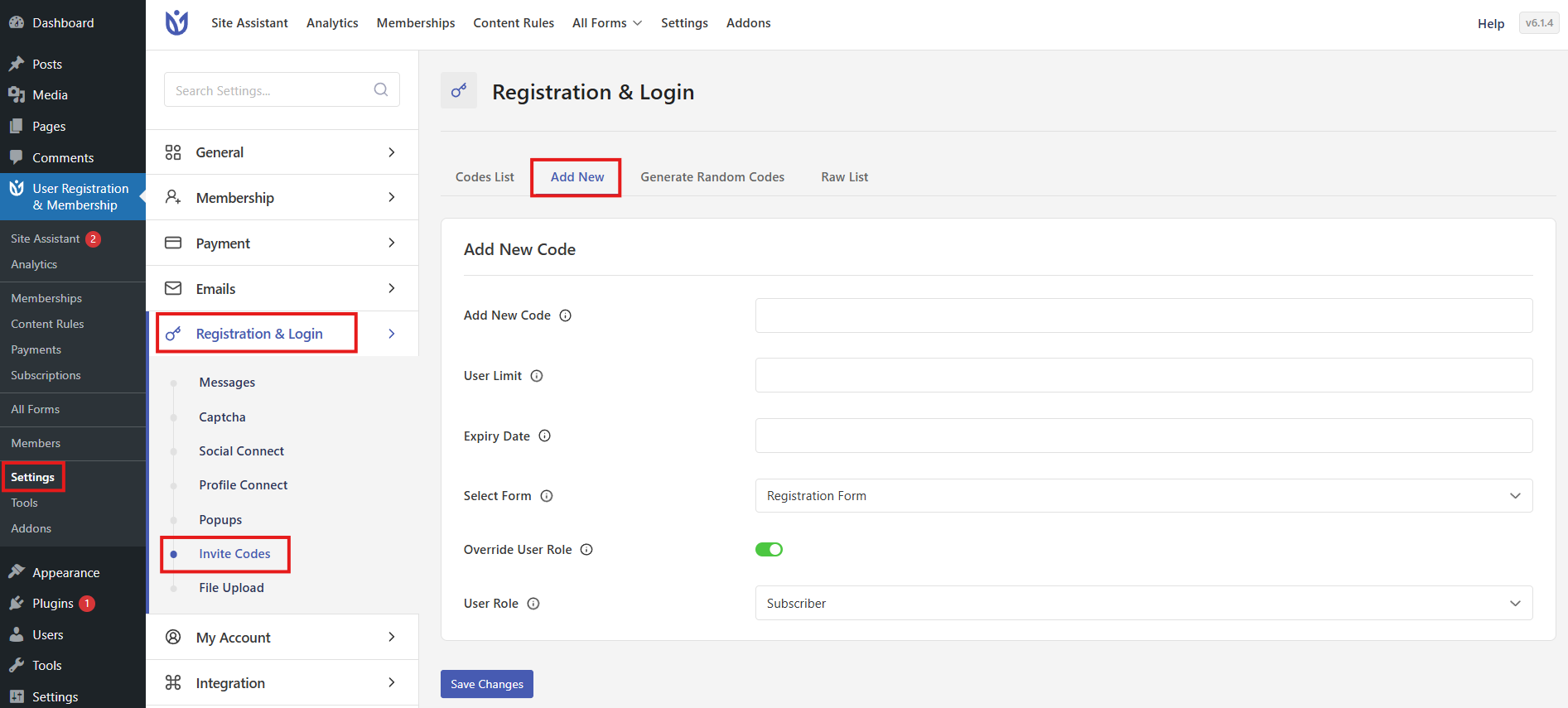
Task: Open File Upload submenu item
Action: (x=231, y=588)
